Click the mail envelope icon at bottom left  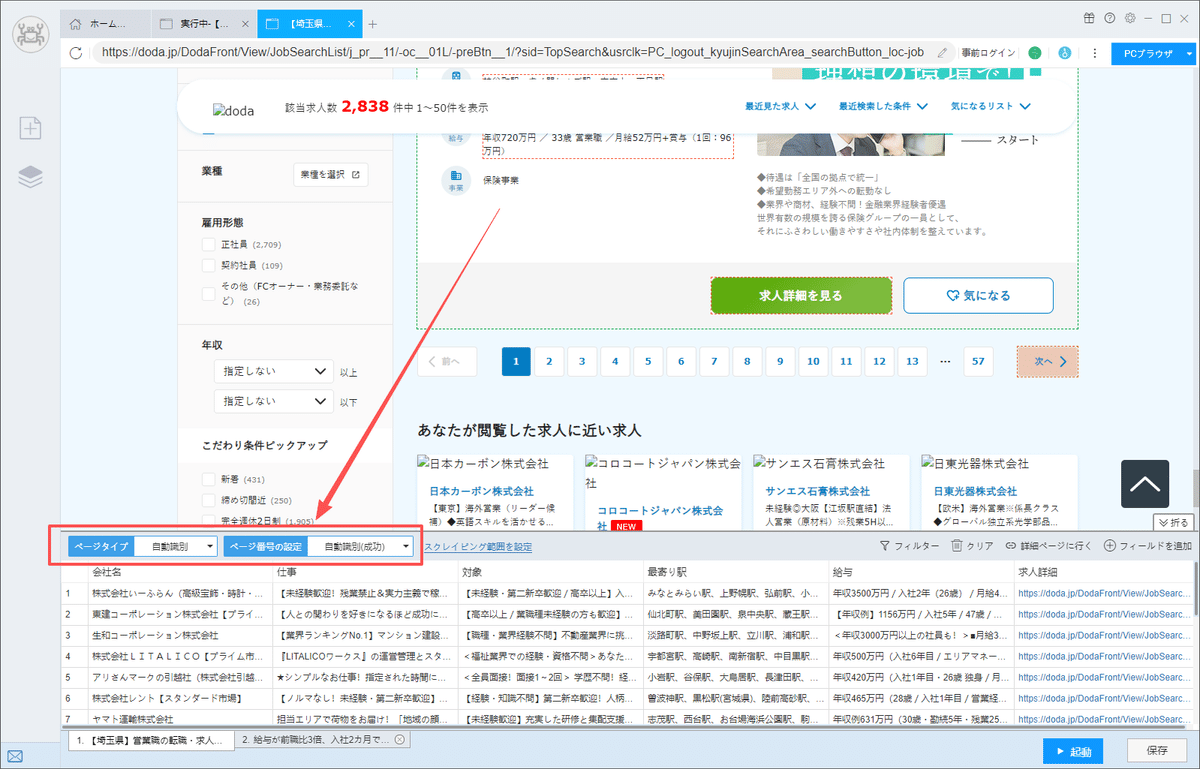(15, 756)
